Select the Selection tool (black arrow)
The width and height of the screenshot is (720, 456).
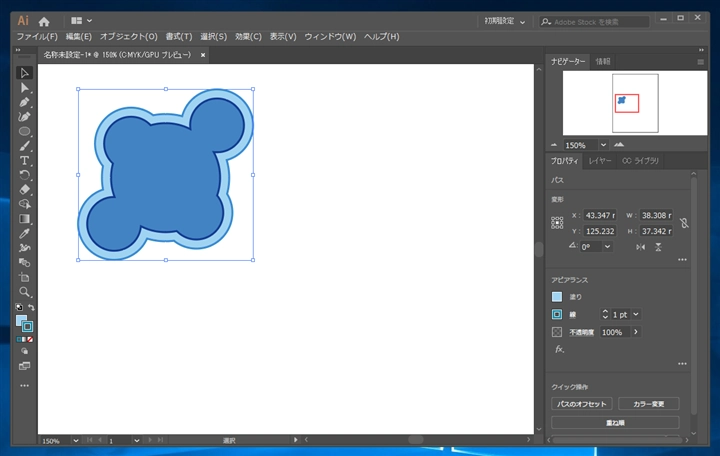coord(24,73)
